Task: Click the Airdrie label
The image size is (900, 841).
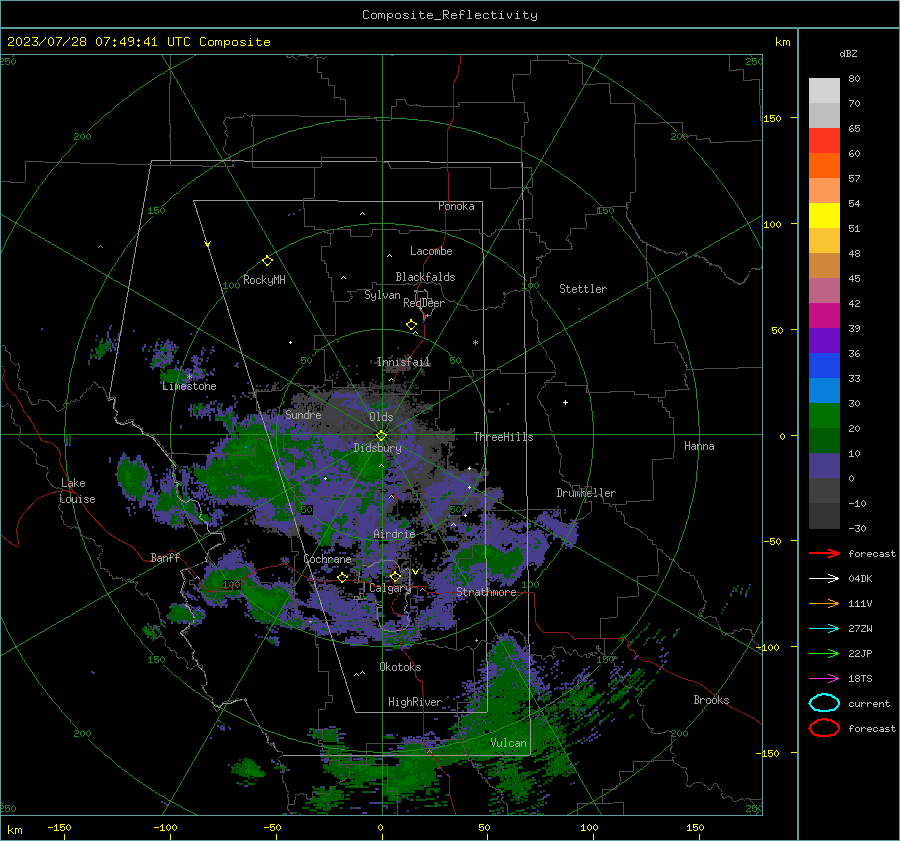Action: point(394,534)
